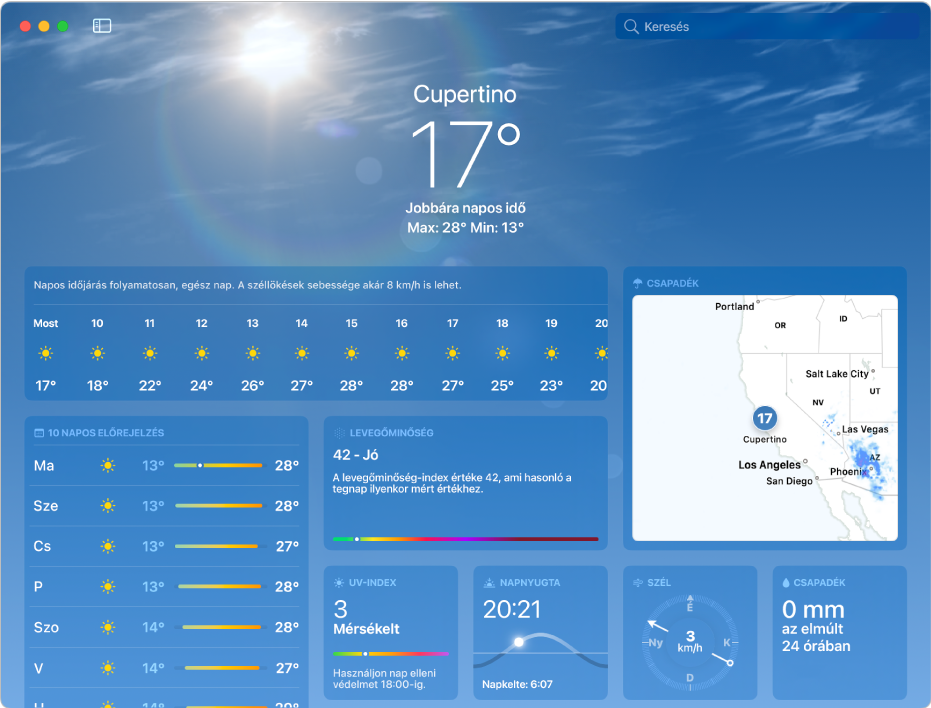This screenshot has width=931, height=708.
Task: Click the '20:21' sunset time
Action: pos(512,609)
